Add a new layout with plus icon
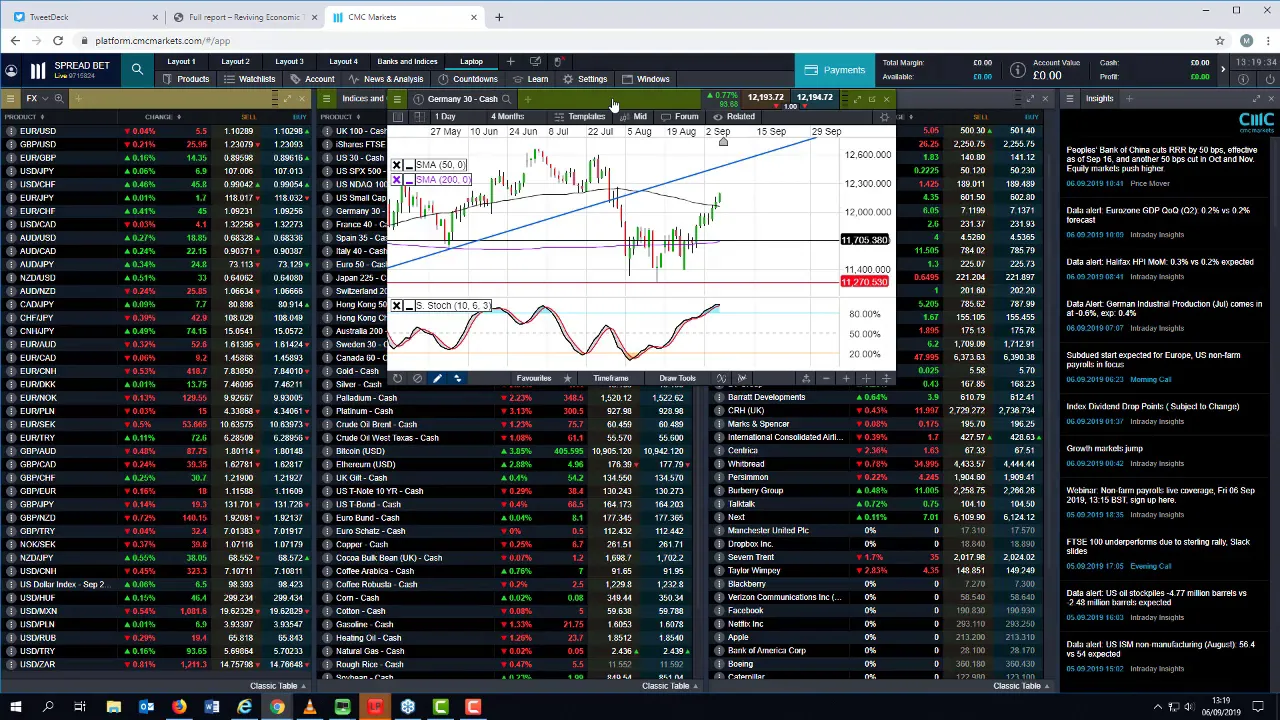Screen dimensions: 1280x720 tap(511, 61)
